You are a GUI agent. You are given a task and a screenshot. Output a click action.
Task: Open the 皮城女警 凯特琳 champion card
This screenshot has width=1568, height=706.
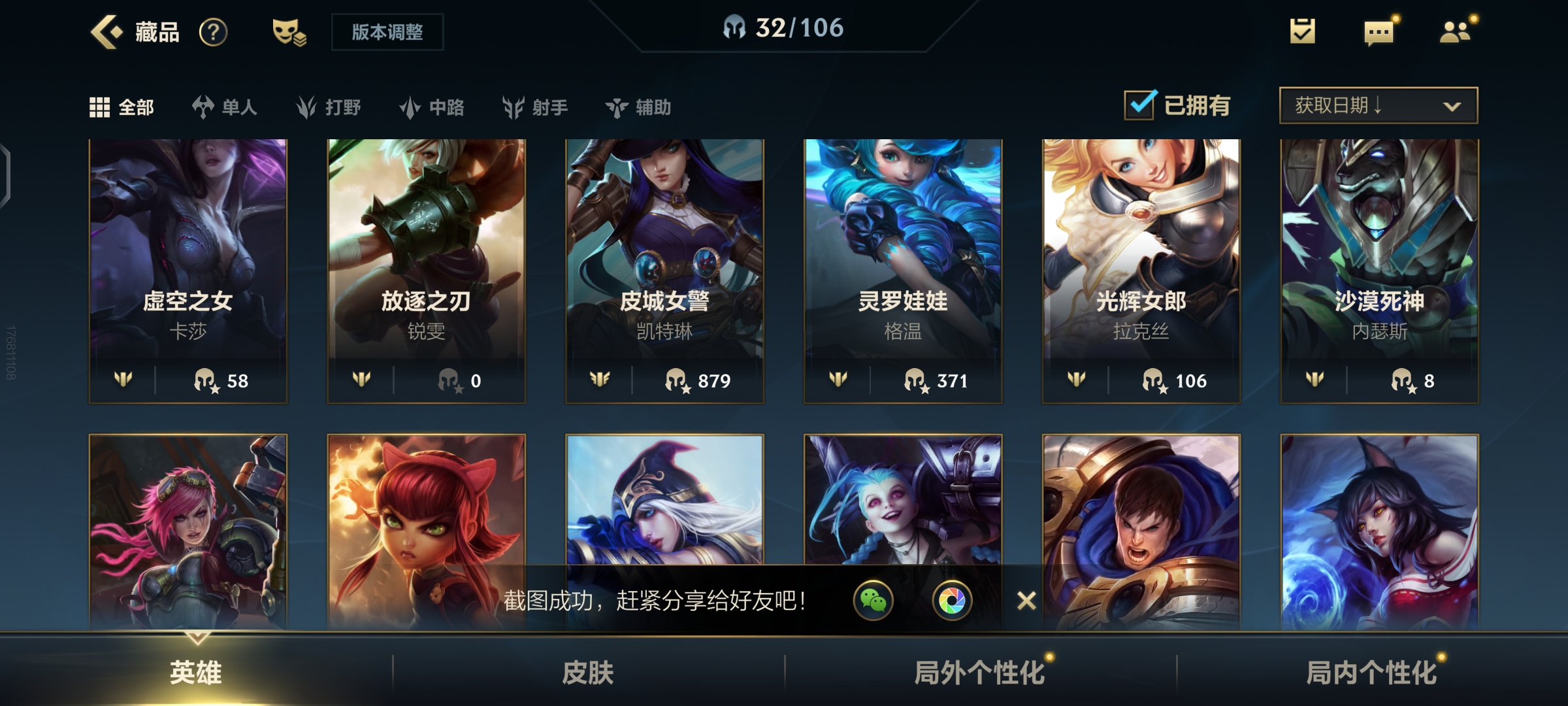(664, 271)
